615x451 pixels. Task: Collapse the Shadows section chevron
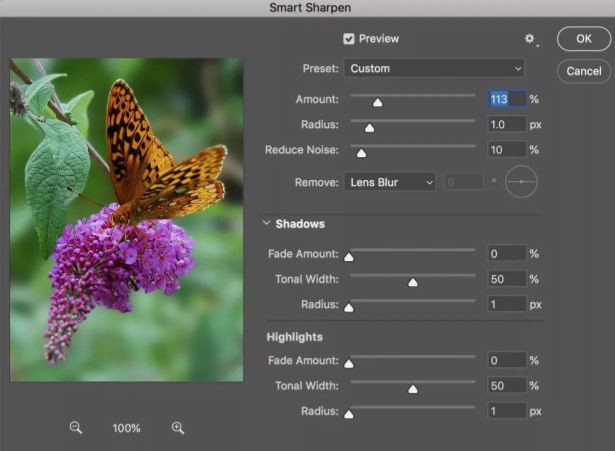(x=266, y=223)
